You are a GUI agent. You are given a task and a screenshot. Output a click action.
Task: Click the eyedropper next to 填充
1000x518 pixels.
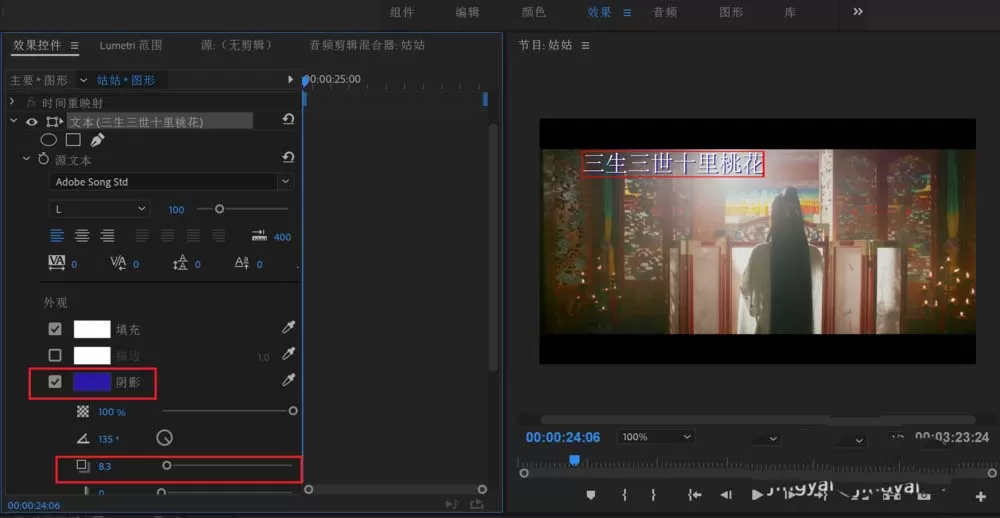click(289, 328)
